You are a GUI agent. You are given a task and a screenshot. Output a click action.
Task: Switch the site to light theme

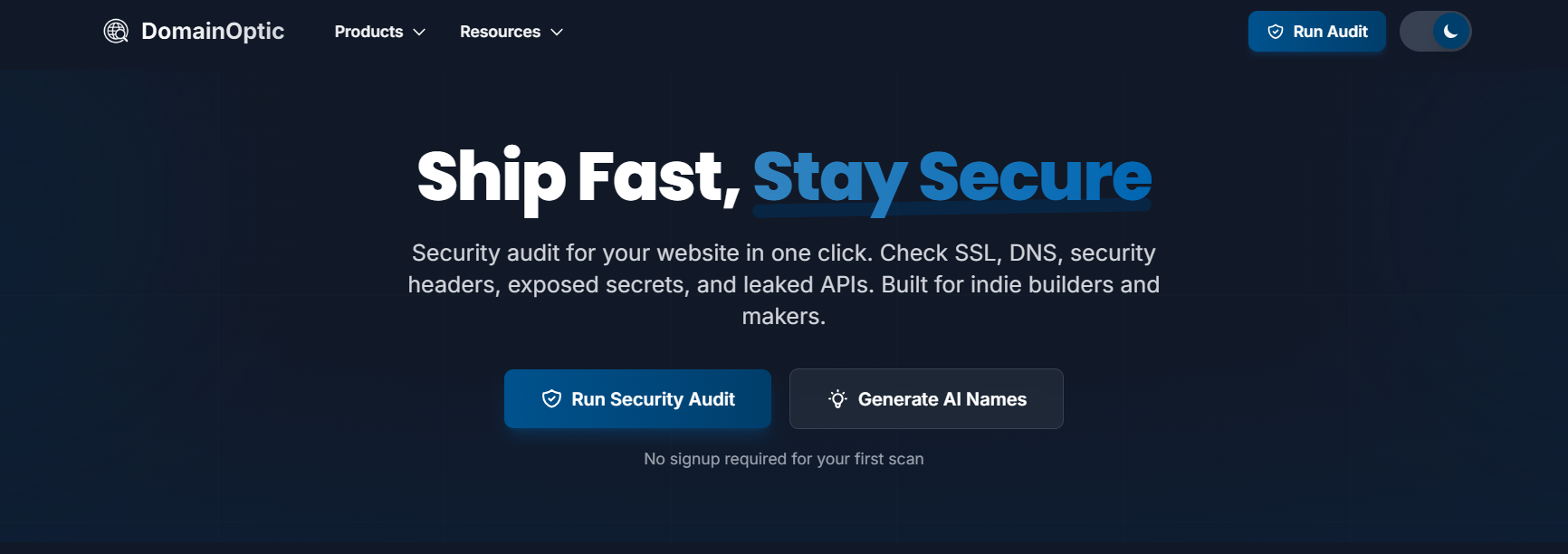(x=1436, y=30)
